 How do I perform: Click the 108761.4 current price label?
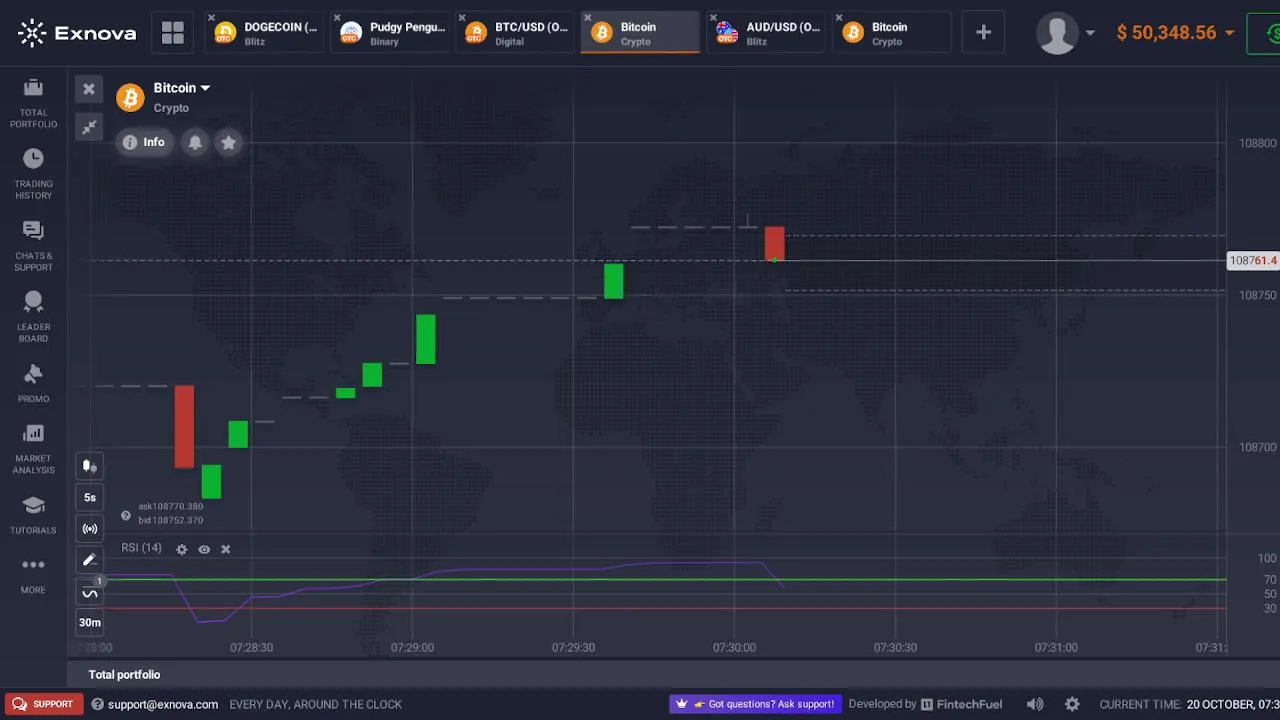tap(1253, 261)
